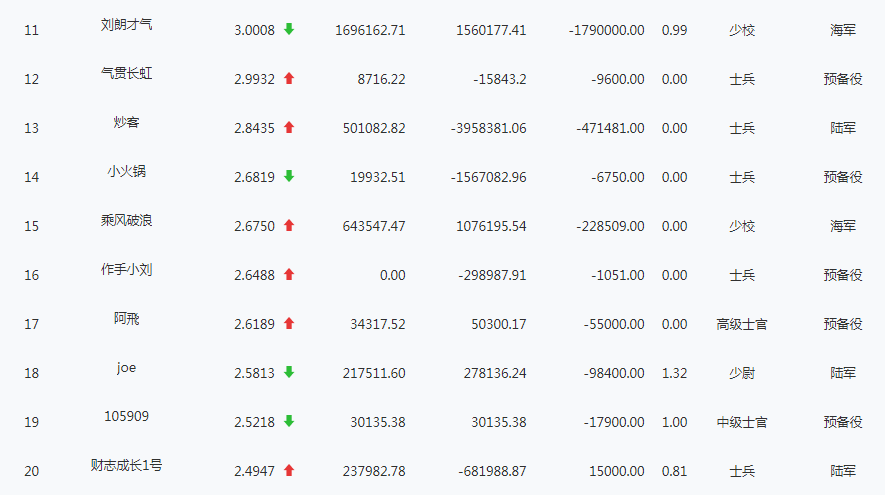Viewport: 885px width, 495px height.
Task: Click the value -15843.2
Action: pos(500,80)
